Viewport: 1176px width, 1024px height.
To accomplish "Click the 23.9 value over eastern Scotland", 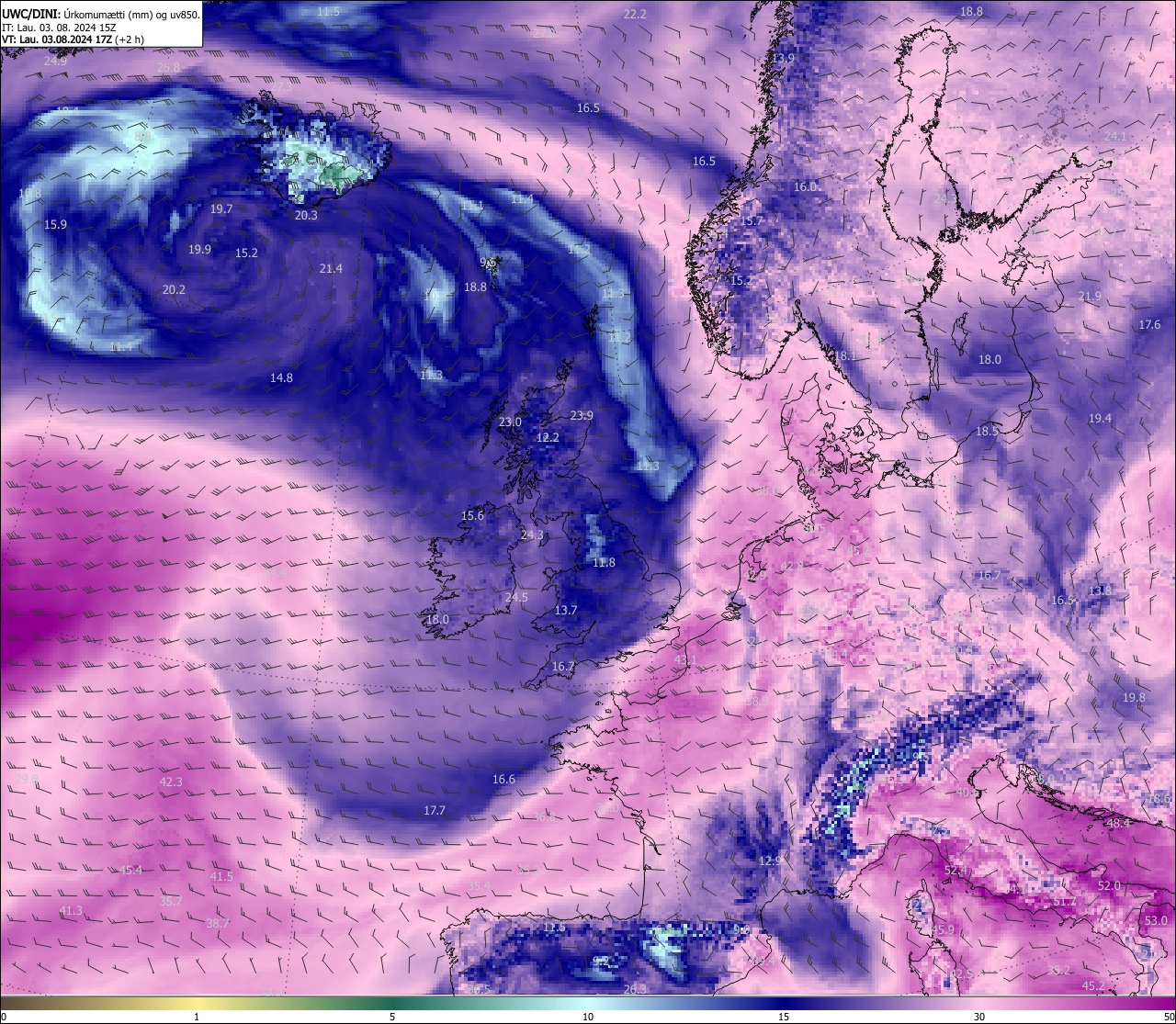I will pyautogui.click(x=582, y=416).
